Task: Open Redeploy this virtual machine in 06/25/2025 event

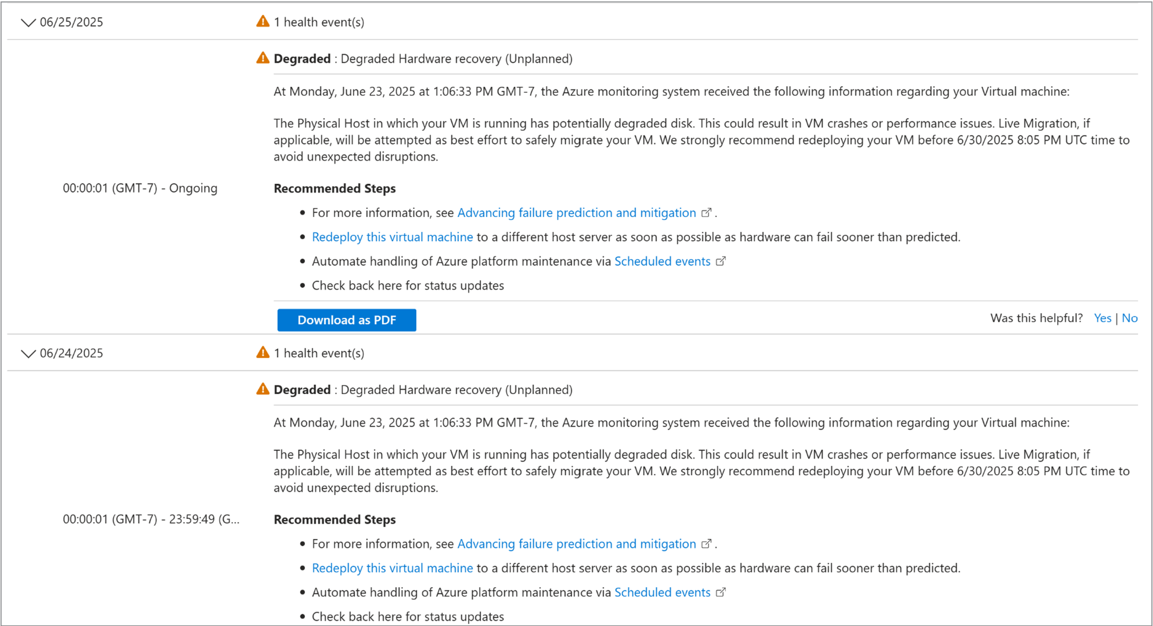Action: point(392,237)
